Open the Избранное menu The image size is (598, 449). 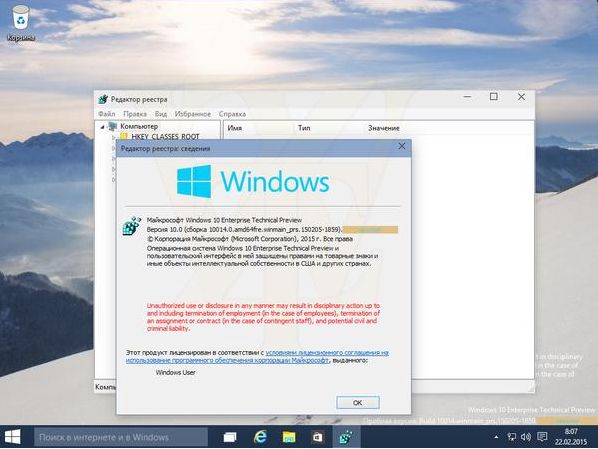coord(193,114)
